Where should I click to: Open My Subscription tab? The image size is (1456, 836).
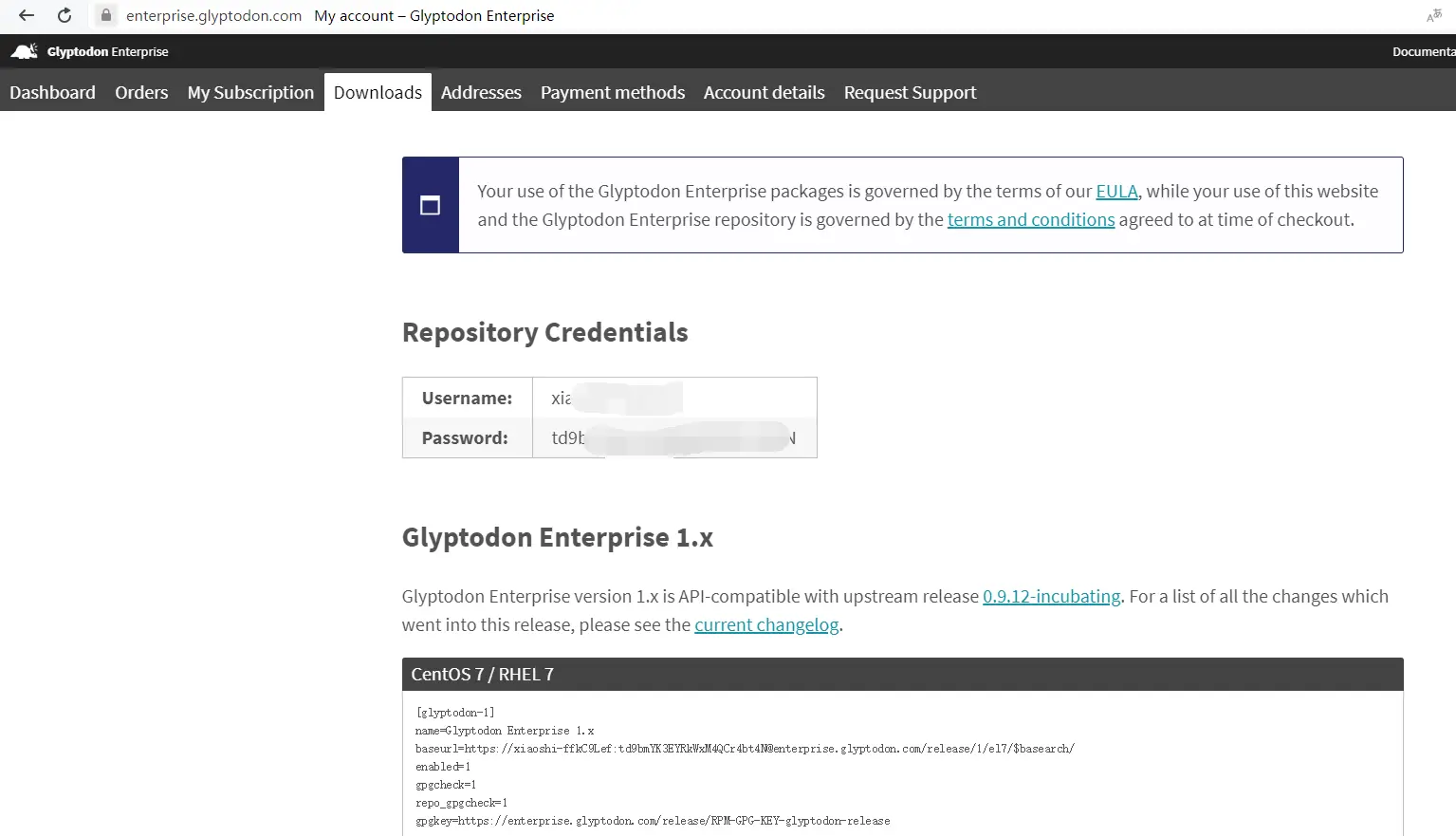point(250,92)
